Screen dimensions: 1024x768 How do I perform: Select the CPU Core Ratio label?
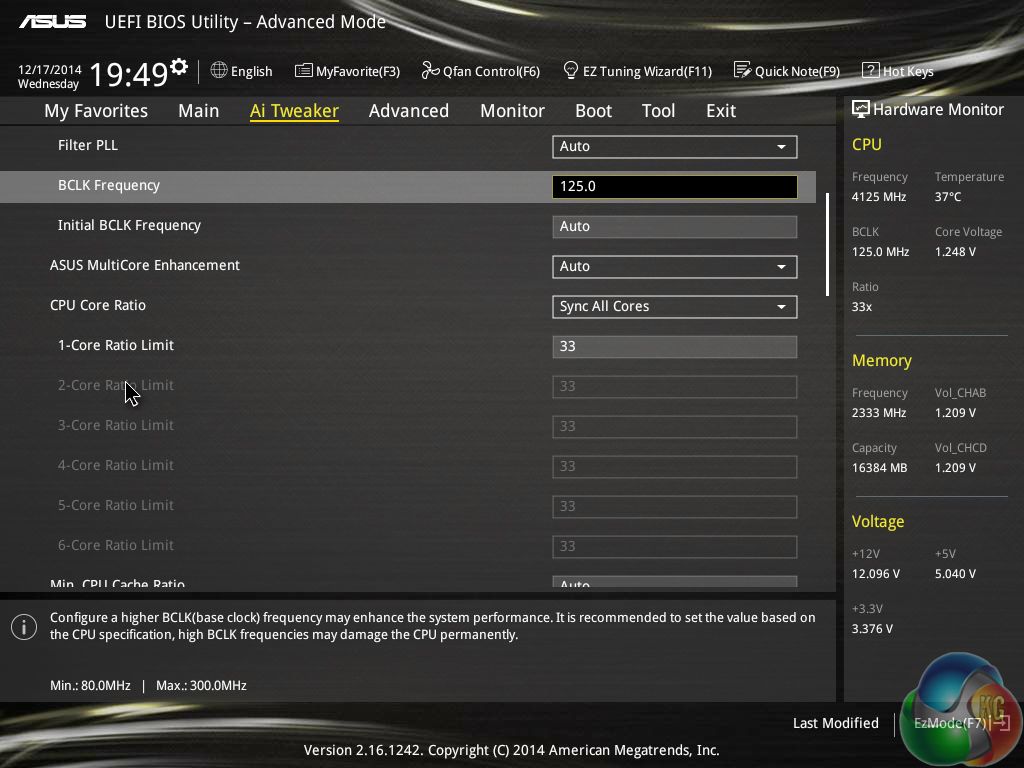98,305
